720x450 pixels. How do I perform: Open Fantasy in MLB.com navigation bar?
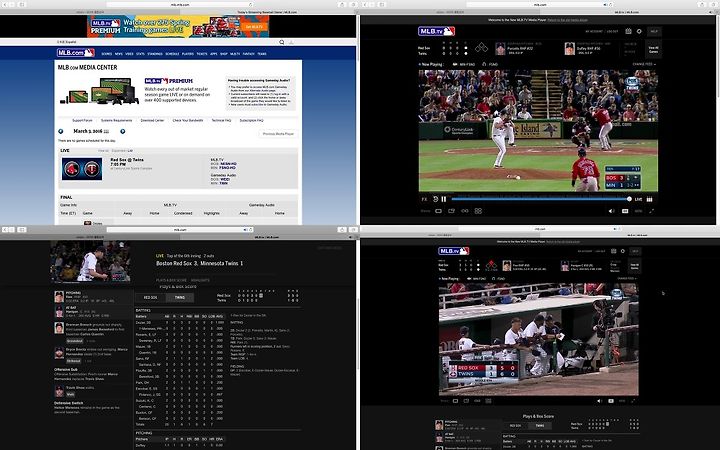(x=248, y=54)
